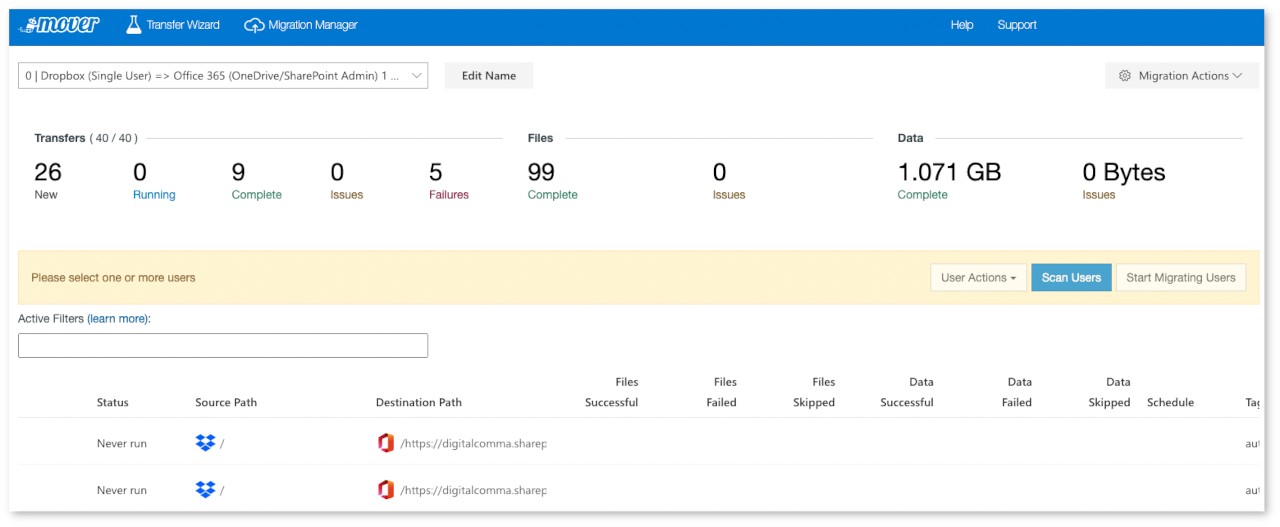Open the Support menu item
The width and height of the screenshot is (1280, 527).
tap(1017, 25)
